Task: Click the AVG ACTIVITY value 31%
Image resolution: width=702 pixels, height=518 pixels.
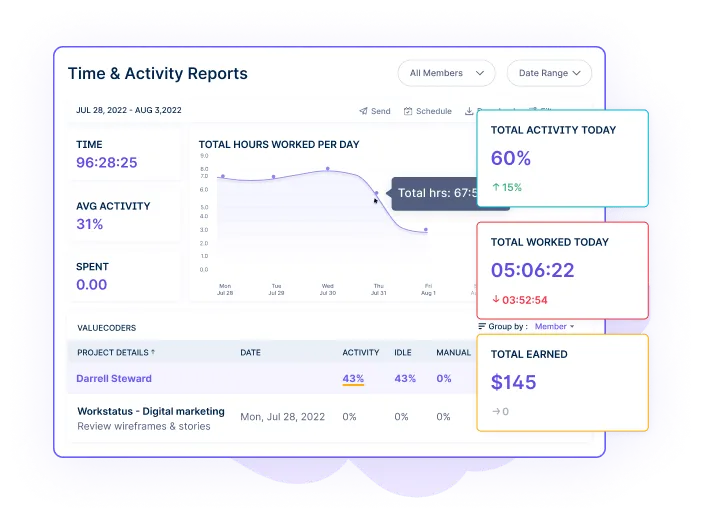Action: 90,224
